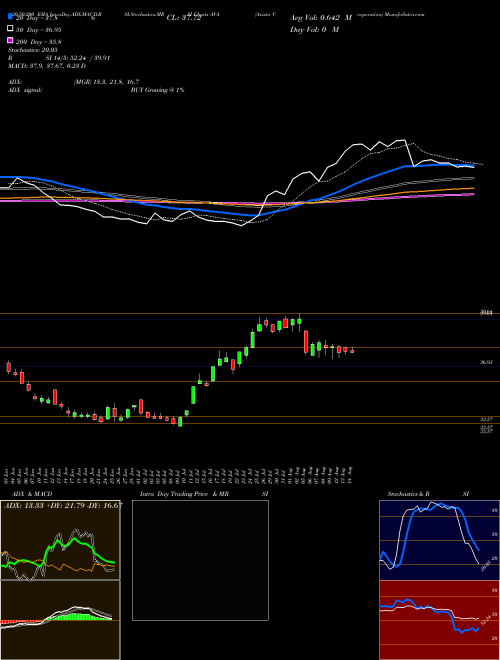Click the 'Stochastics: 29.03' reading

pyautogui.click(x=33, y=50)
